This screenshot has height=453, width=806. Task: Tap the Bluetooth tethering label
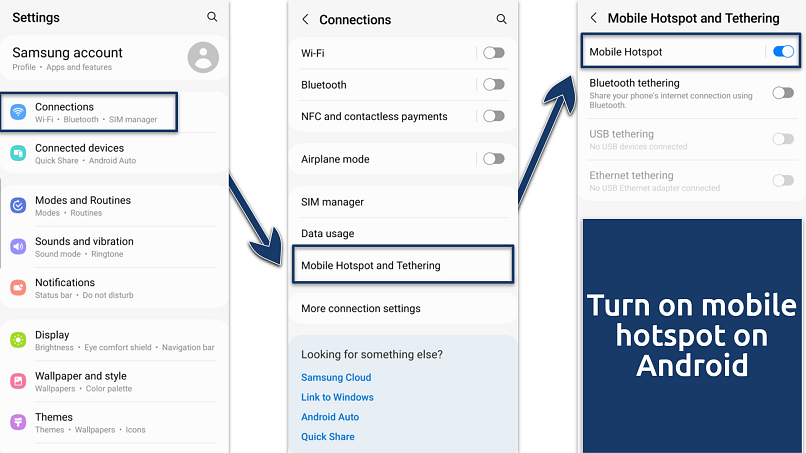coord(634,83)
